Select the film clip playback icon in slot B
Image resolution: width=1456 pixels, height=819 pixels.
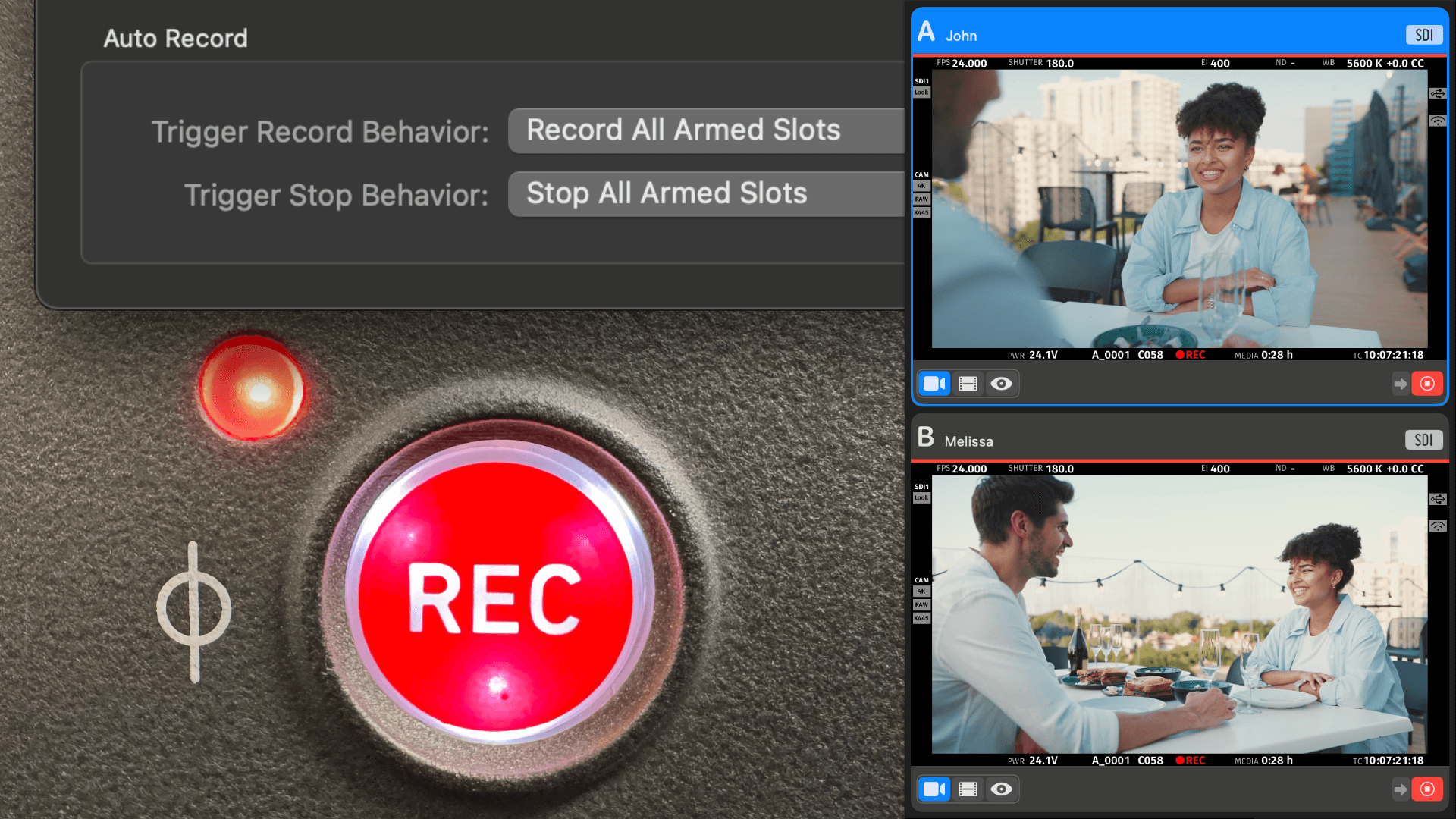(x=968, y=789)
